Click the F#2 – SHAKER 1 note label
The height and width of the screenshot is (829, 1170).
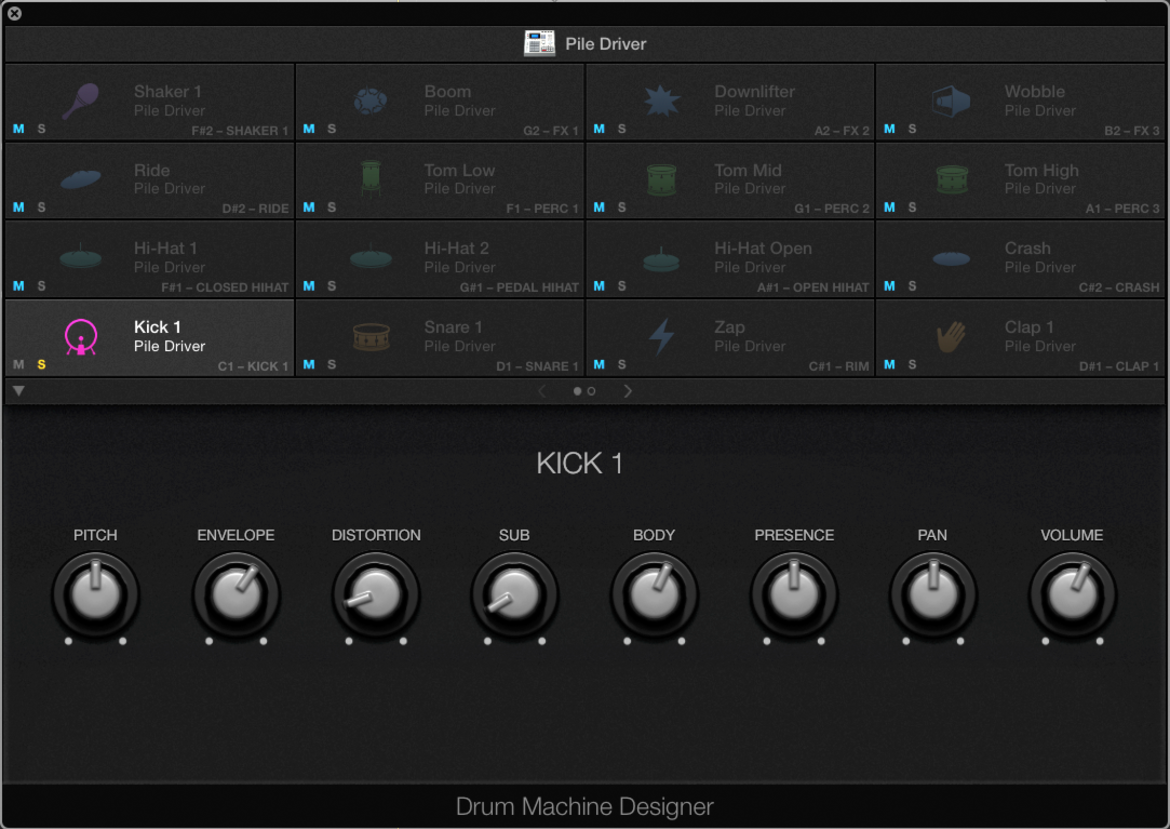click(240, 131)
